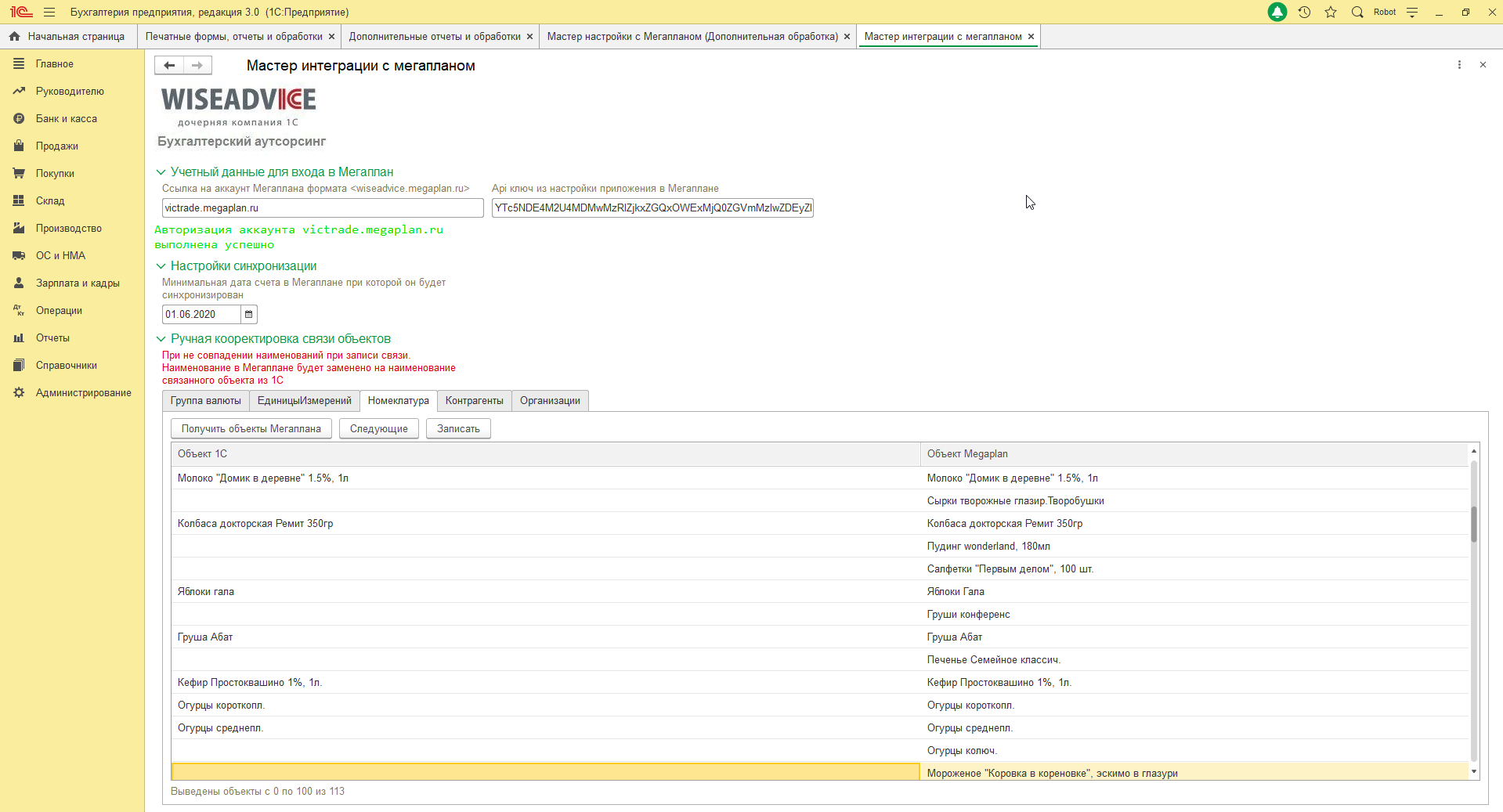Switch to Дополнительные отчеты и обработки tab
The height and width of the screenshot is (812, 1503).
[x=435, y=36]
